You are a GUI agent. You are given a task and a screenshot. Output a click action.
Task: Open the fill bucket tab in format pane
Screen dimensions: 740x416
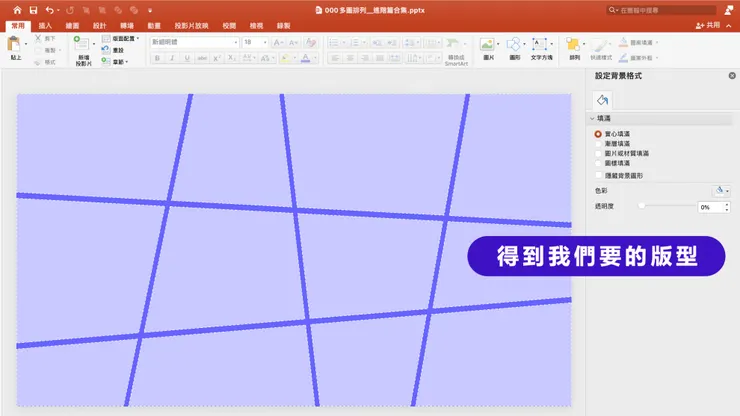pyautogui.click(x=602, y=100)
